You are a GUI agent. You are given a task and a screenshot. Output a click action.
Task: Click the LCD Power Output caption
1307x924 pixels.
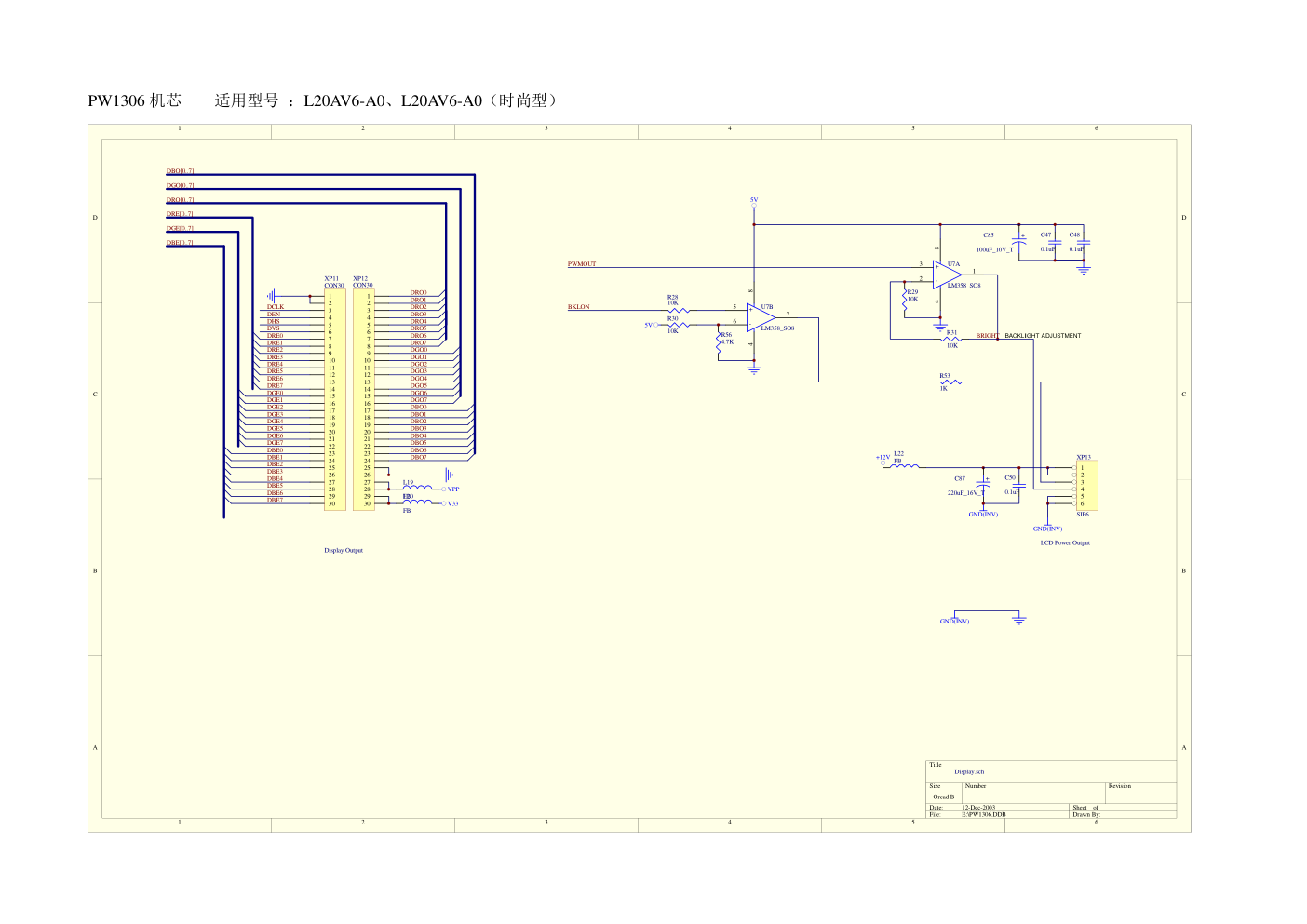[1065, 543]
